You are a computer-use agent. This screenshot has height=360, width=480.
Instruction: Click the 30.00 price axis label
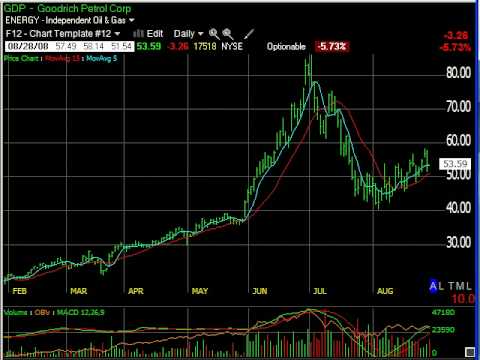[x=458, y=242]
